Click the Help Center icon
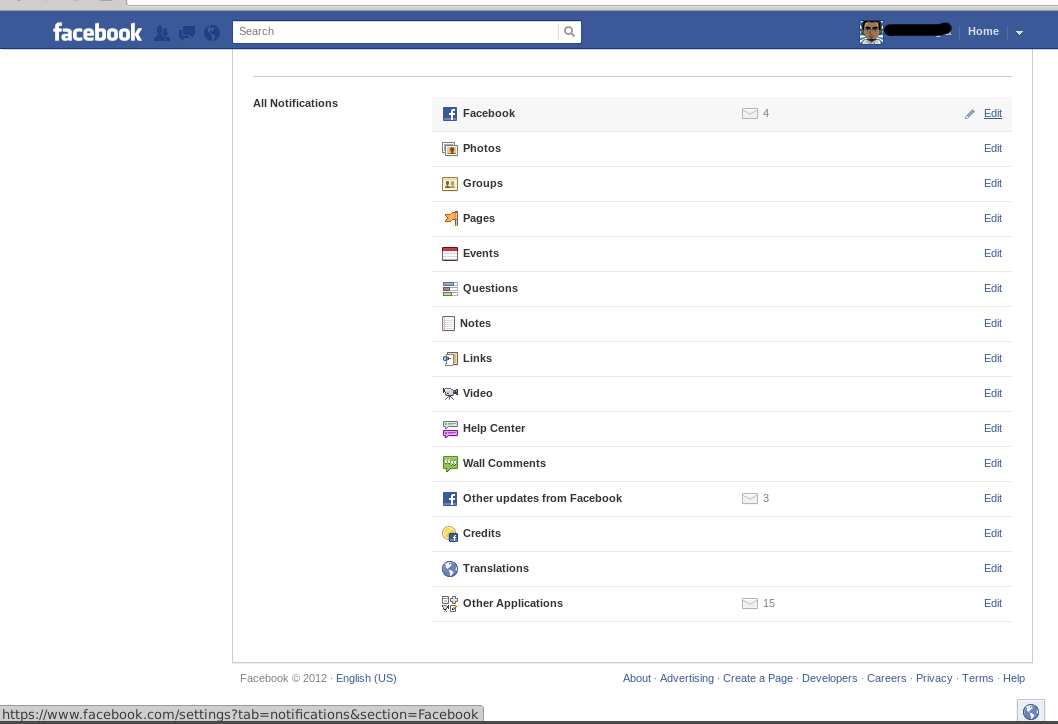Image resolution: width=1058 pixels, height=724 pixels. tap(450, 428)
